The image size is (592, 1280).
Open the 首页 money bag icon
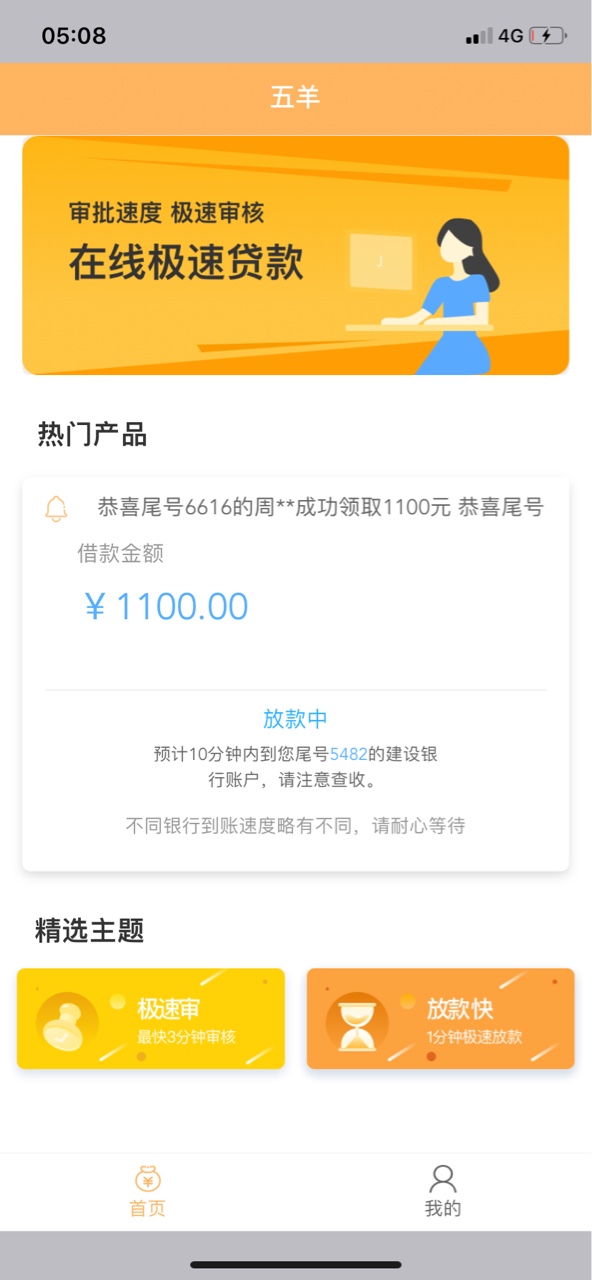148,1178
